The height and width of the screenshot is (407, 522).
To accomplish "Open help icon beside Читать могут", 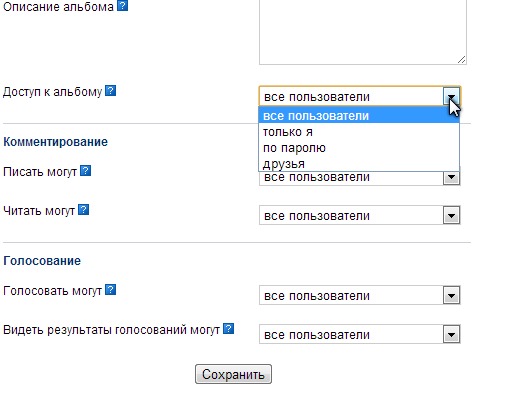I will pos(83,210).
